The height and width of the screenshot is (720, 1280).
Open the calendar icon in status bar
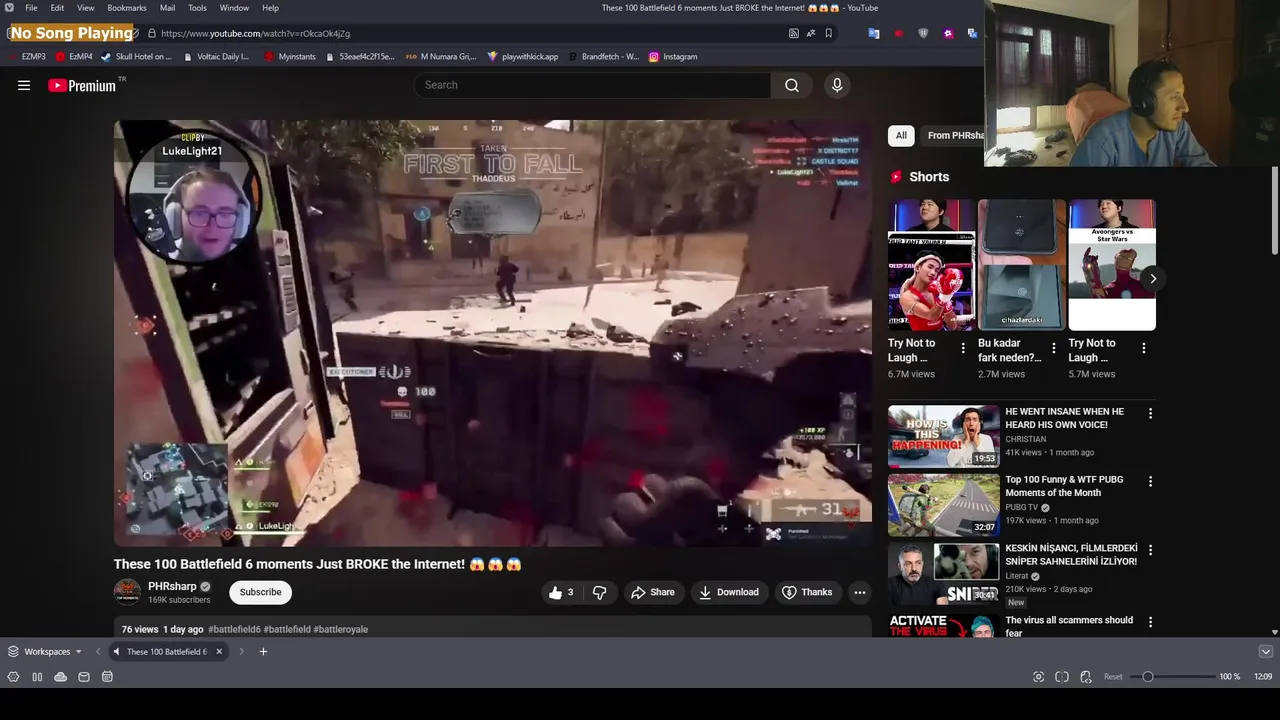pos(107,677)
